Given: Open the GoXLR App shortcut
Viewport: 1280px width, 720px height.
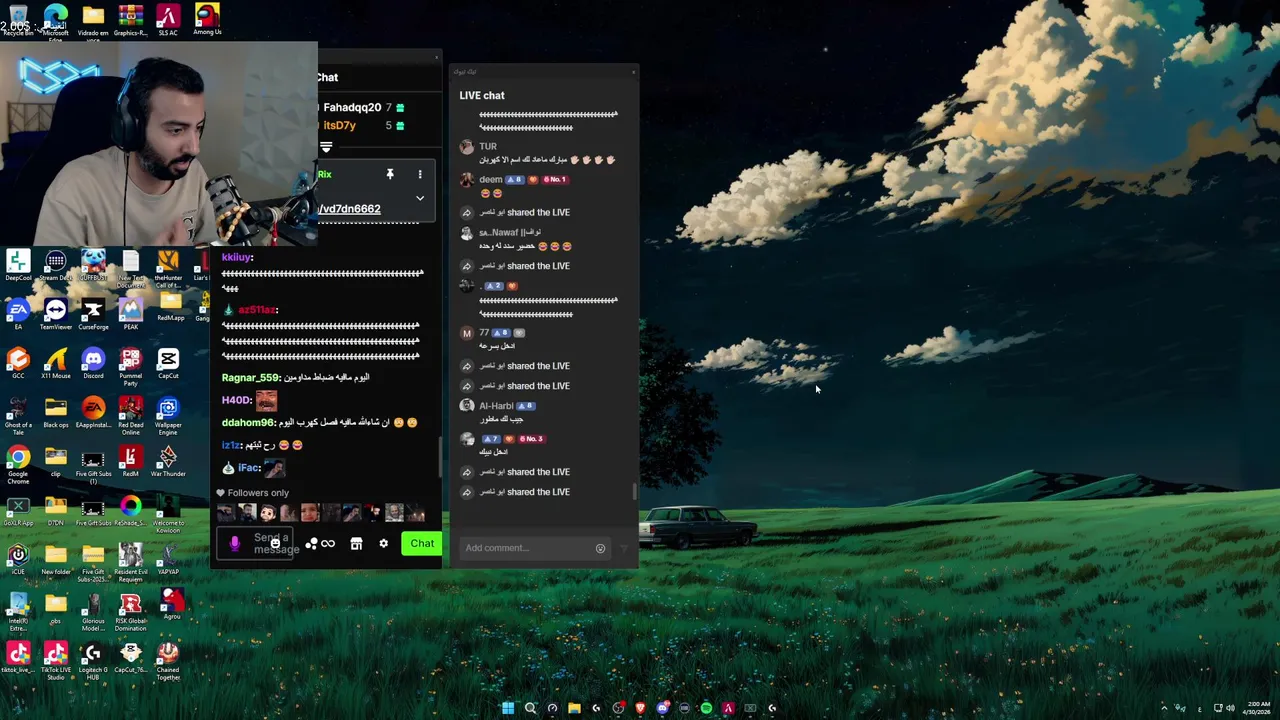Looking at the screenshot, I should tap(18, 510).
